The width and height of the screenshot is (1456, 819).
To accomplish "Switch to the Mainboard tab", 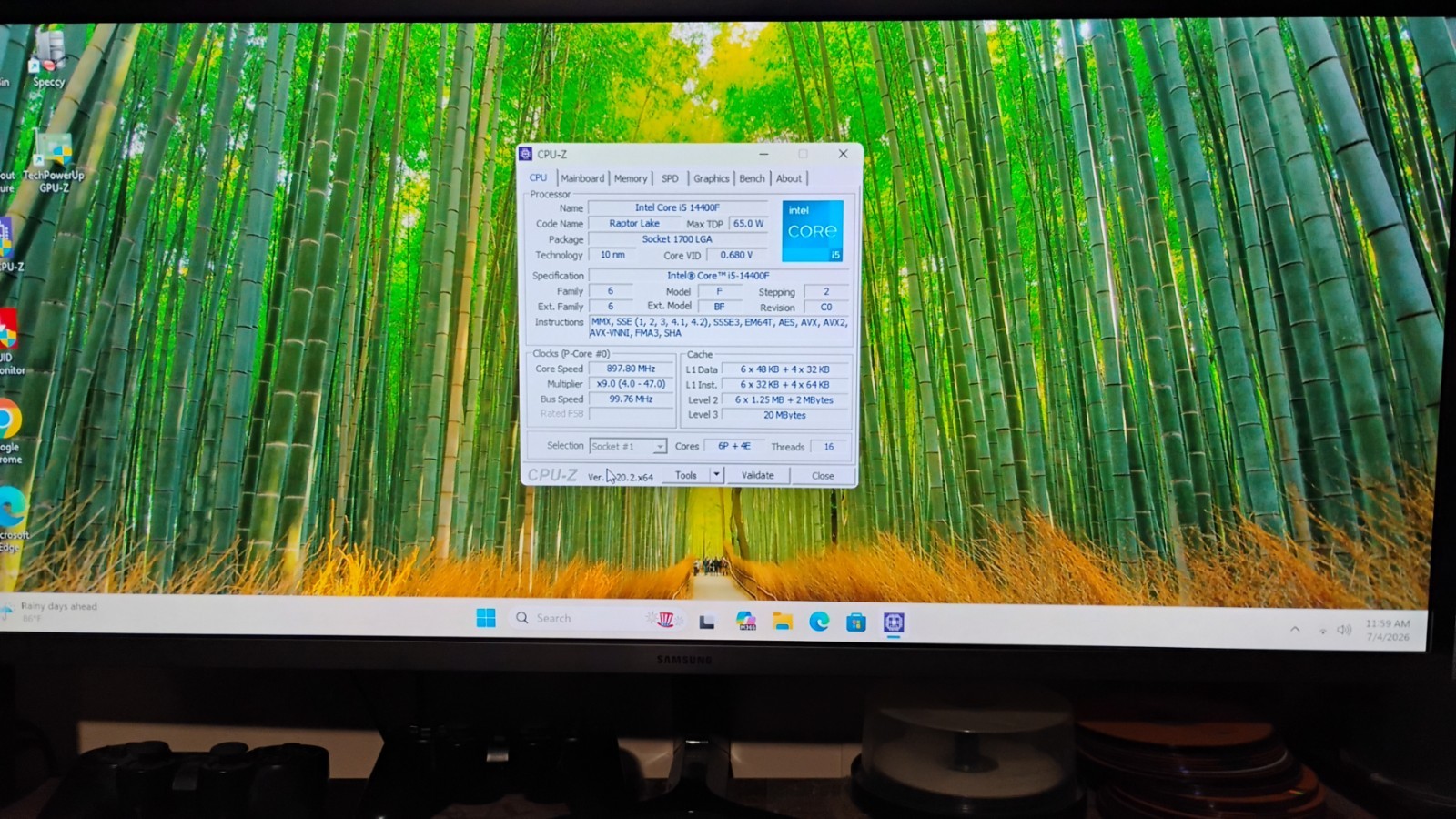I will 582,178.
